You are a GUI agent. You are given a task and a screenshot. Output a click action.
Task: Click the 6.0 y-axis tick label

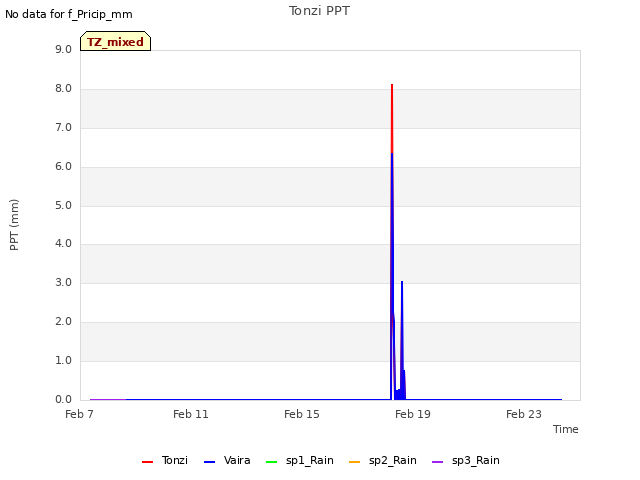pos(63,166)
